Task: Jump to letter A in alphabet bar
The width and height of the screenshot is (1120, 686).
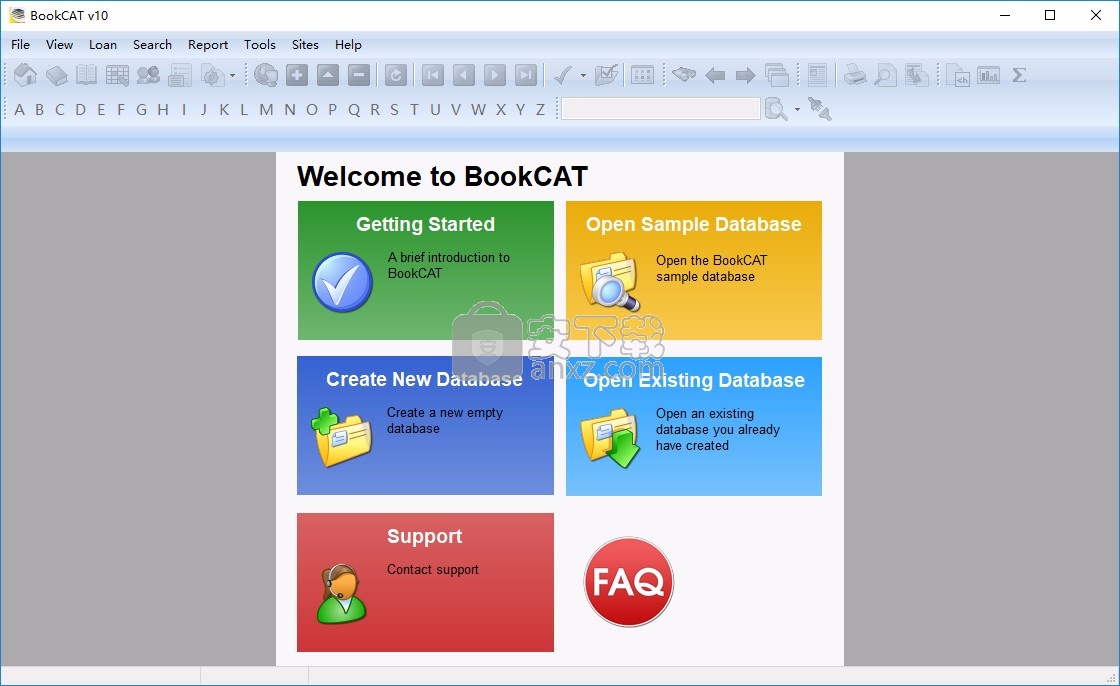Action: click(19, 109)
